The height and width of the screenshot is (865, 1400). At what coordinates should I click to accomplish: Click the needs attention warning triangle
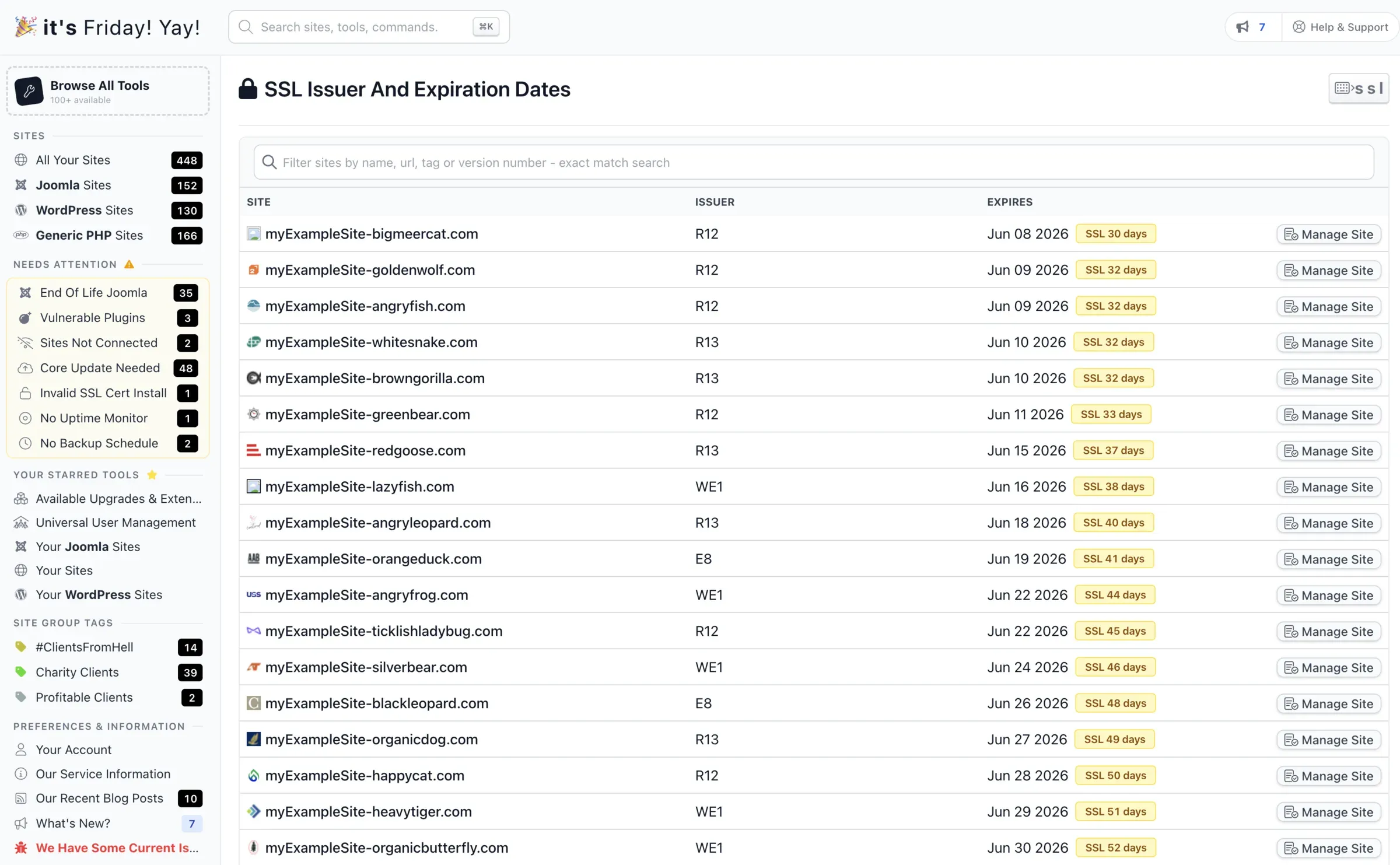pyautogui.click(x=129, y=264)
